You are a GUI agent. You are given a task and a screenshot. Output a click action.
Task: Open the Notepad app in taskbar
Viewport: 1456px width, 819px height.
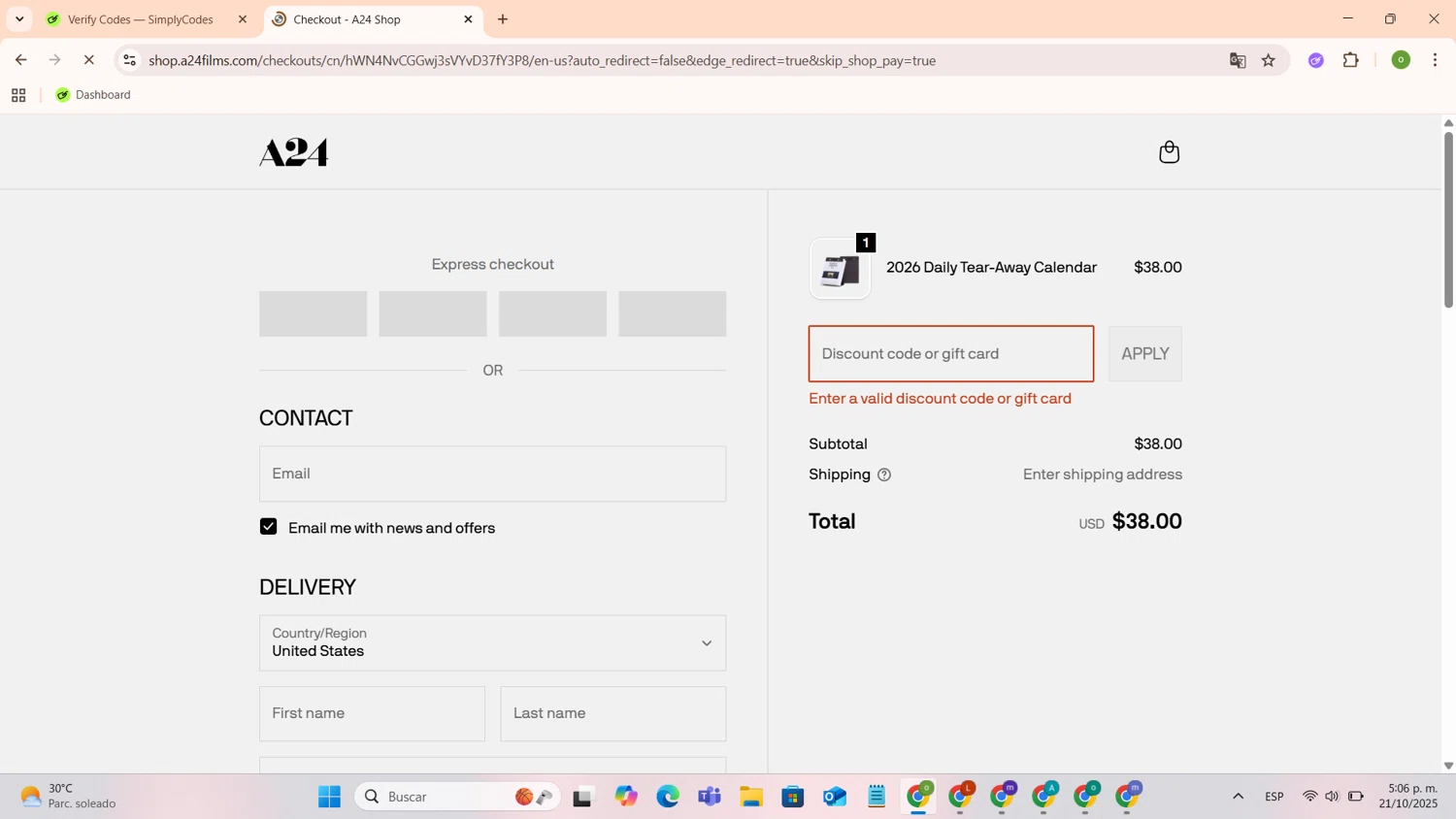(x=877, y=797)
